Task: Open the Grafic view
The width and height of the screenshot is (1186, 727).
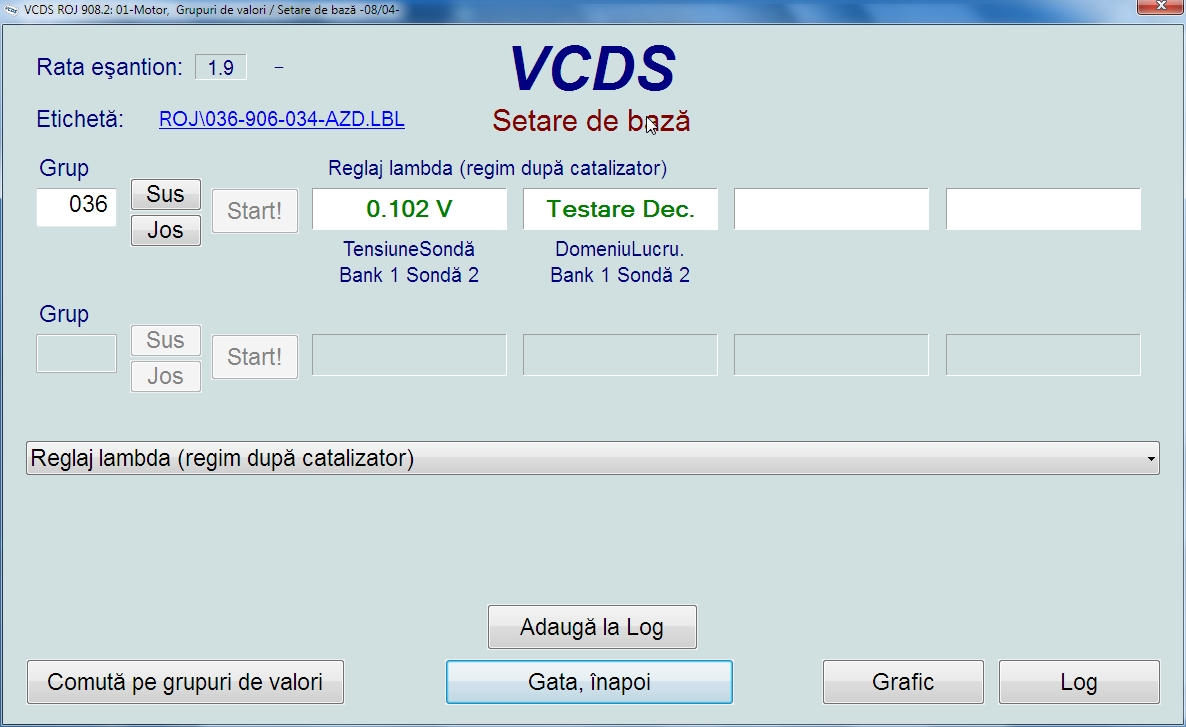Action: [x=903, y=682]
